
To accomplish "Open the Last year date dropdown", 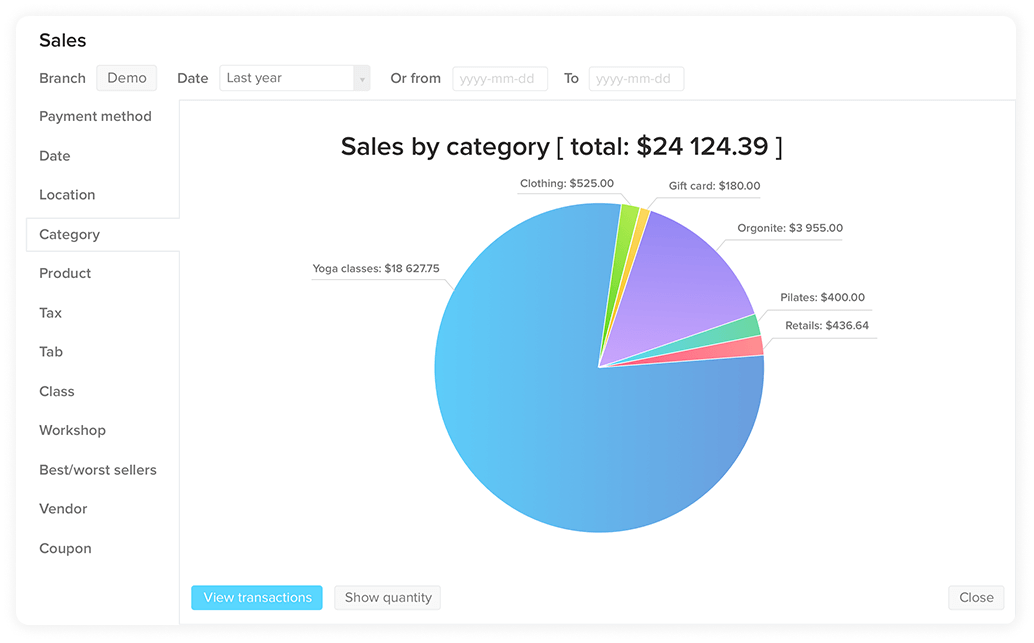I will pyautogui.click(x=287, y=78).
